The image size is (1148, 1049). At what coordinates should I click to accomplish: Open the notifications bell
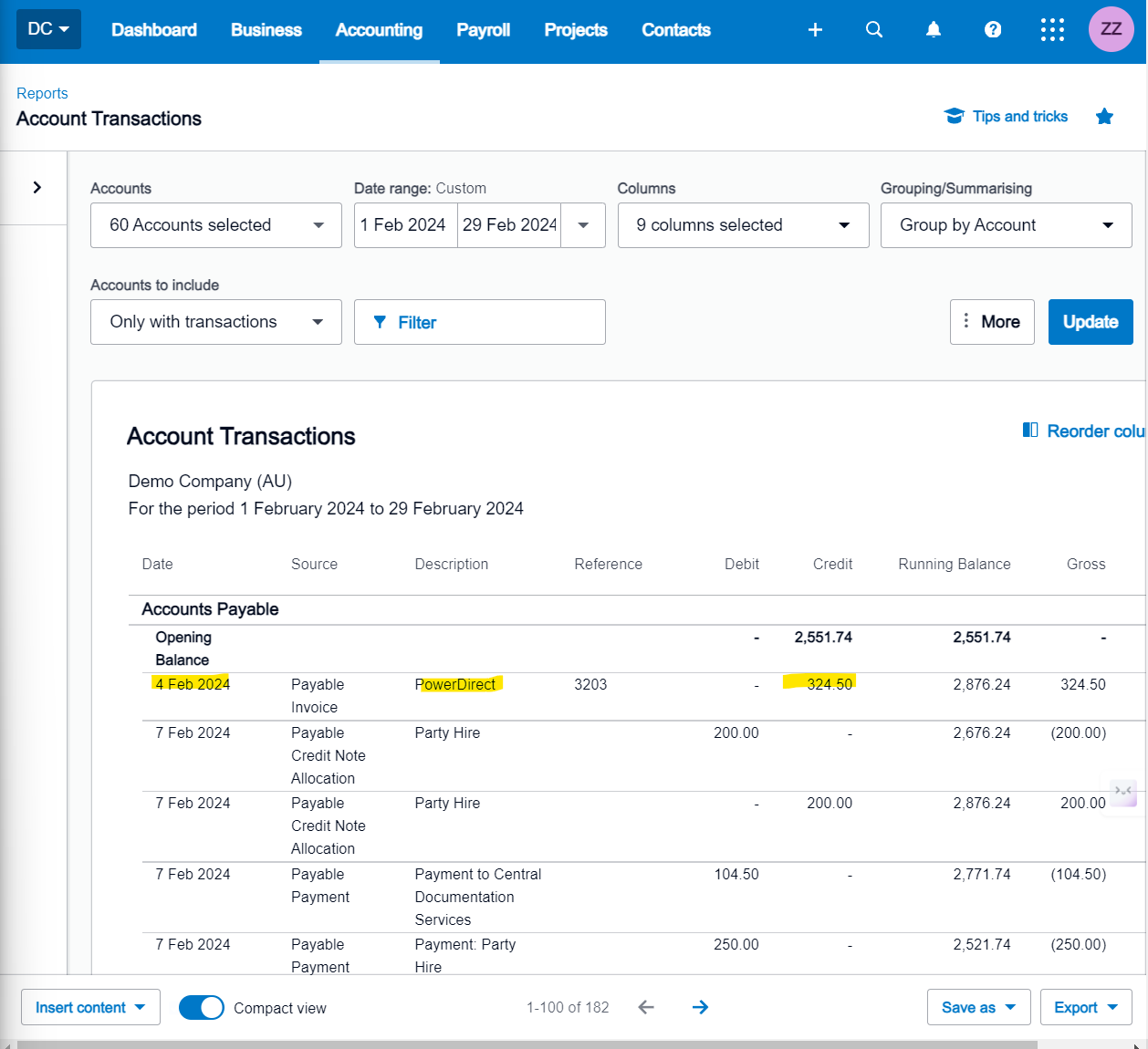934,30
